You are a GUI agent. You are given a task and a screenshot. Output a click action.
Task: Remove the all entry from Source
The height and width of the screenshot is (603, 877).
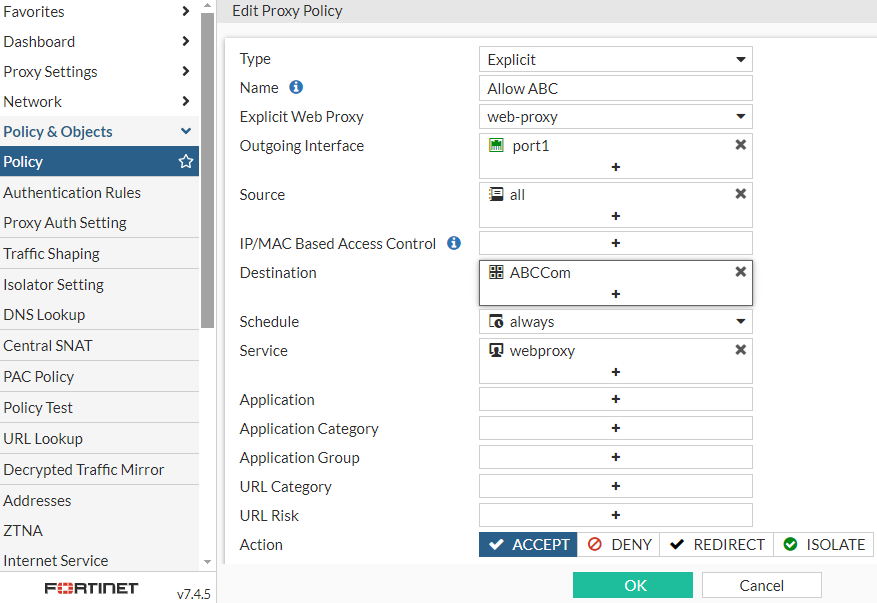click(x=741, y=194)
